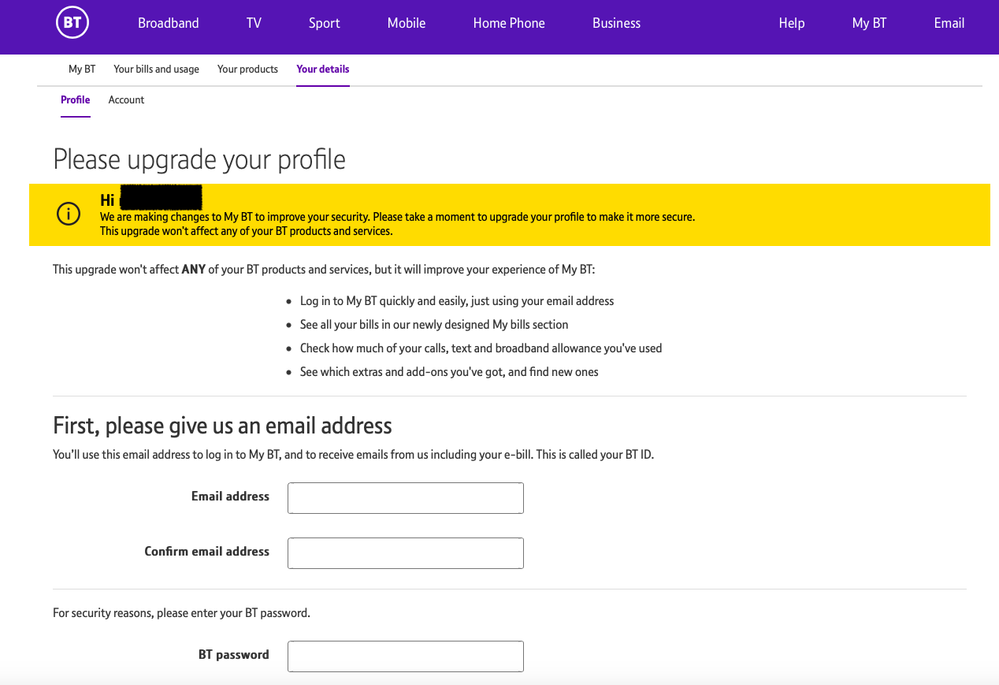This screenshot has height=685, width=999.
Task: Click the BT password field
Action: coord(405,656)
